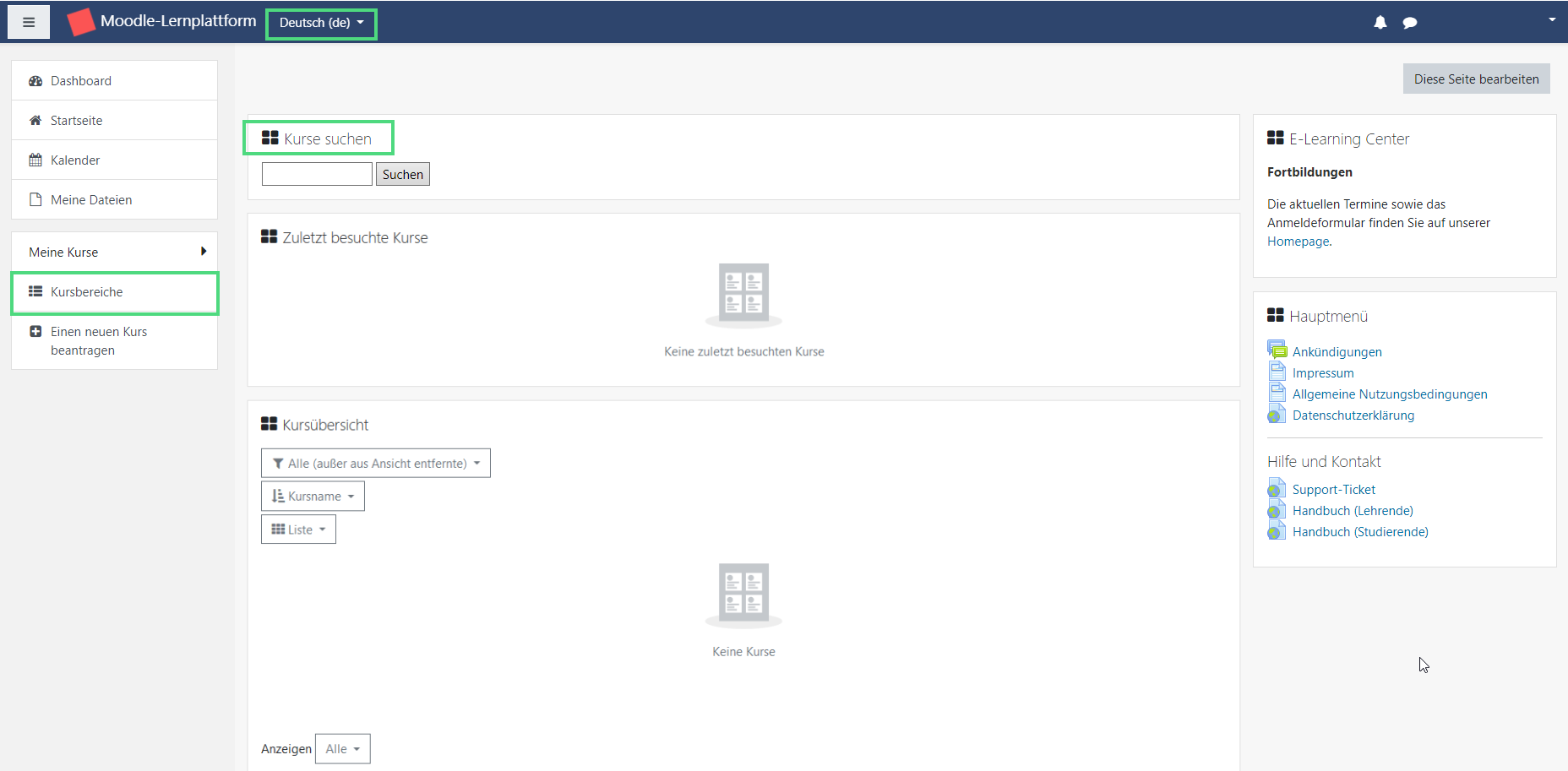The image size is (1568, 771).
Task: Click the Allgemeine Nutzungsbedingungen page icon
Action: [x=1277, y=392]
